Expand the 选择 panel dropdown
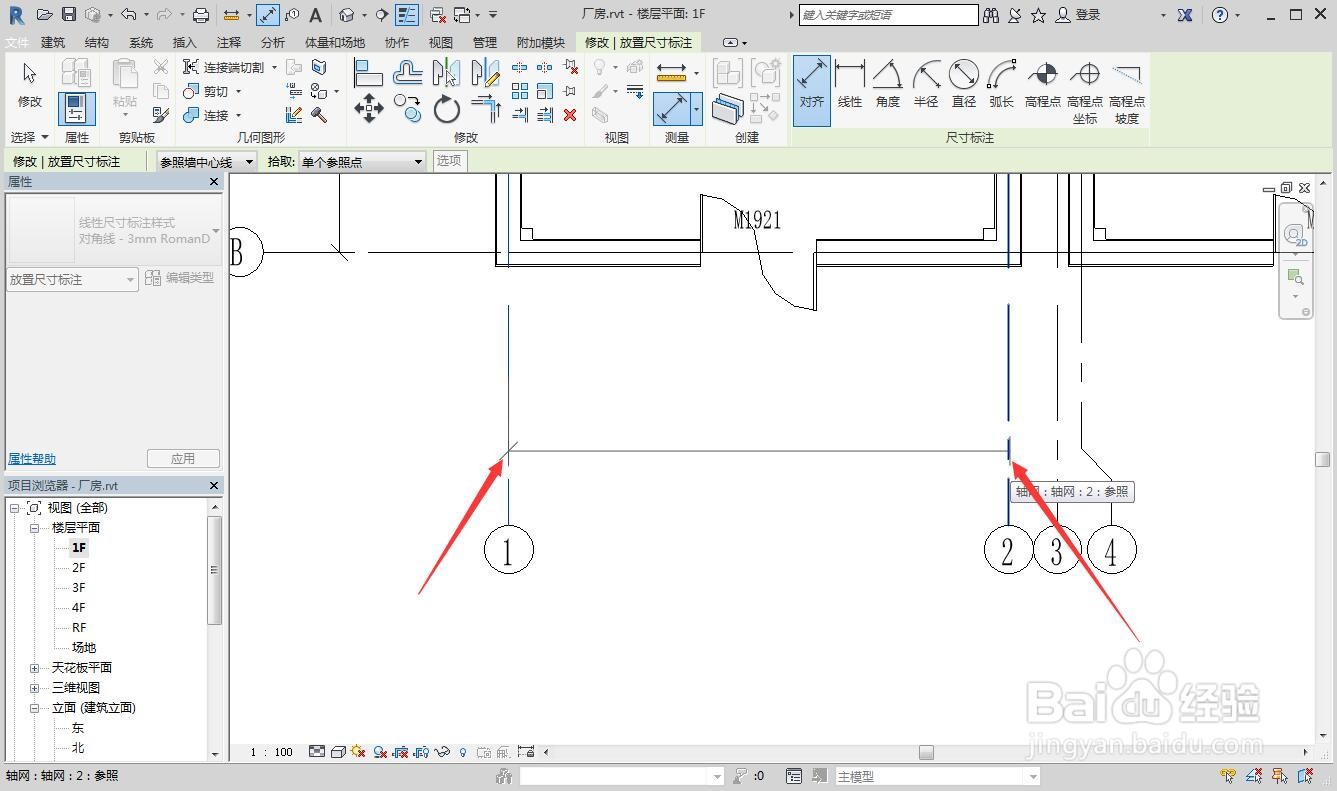This screenshot has height=791, width=1337. (29, 137)
